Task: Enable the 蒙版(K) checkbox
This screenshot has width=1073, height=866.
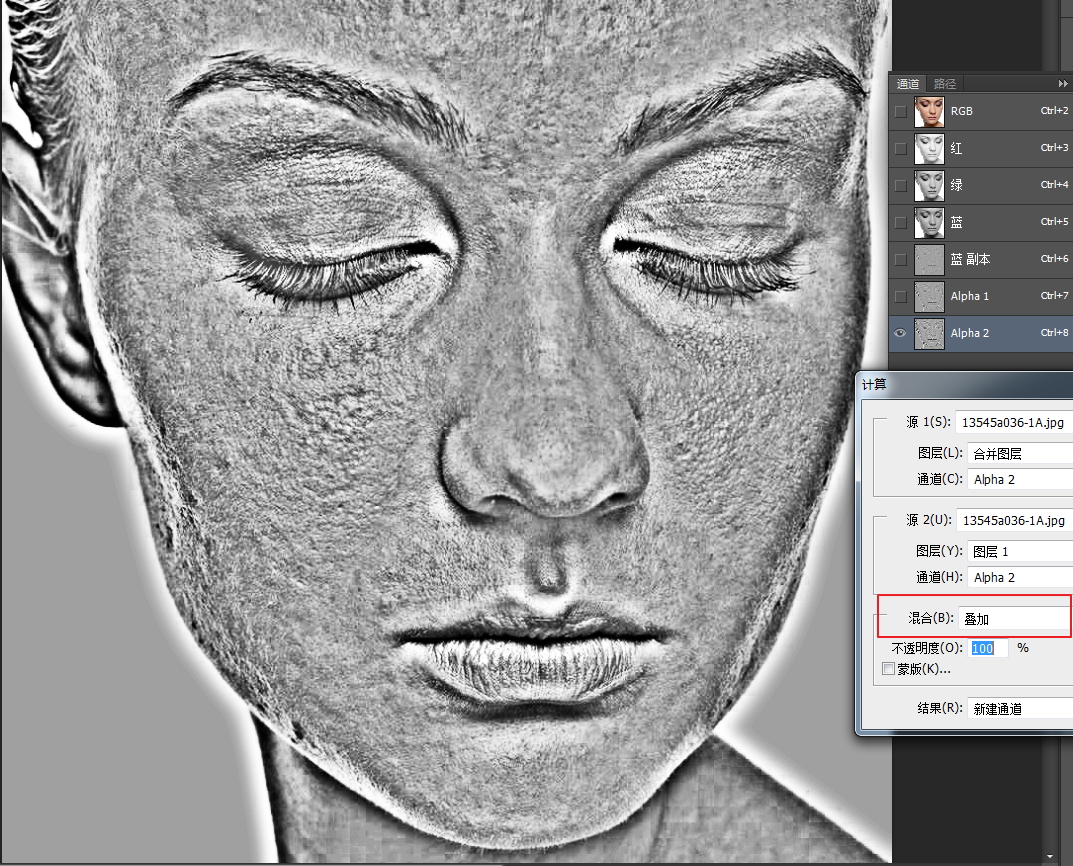Action: tap(888, 668)
